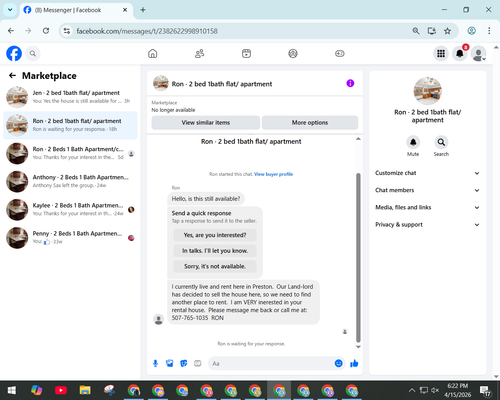Click the listing thumbnail in the chat header
Image resolution: width=500 pixels, height=400 pixels.
(x=161, y=83)
